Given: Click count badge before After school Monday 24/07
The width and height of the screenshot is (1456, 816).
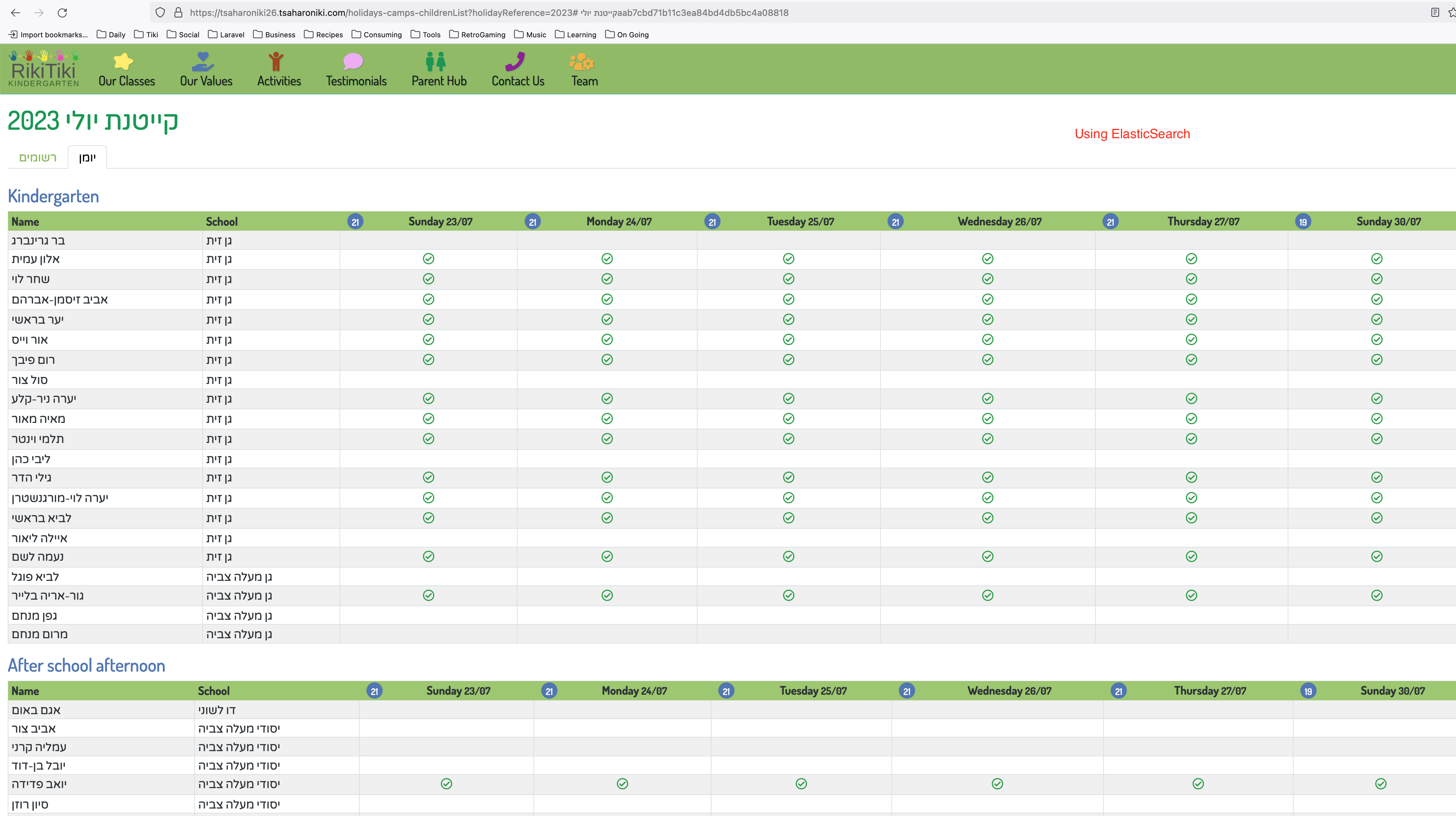Looking at the screenshot, I should click(x=549, y=691).
